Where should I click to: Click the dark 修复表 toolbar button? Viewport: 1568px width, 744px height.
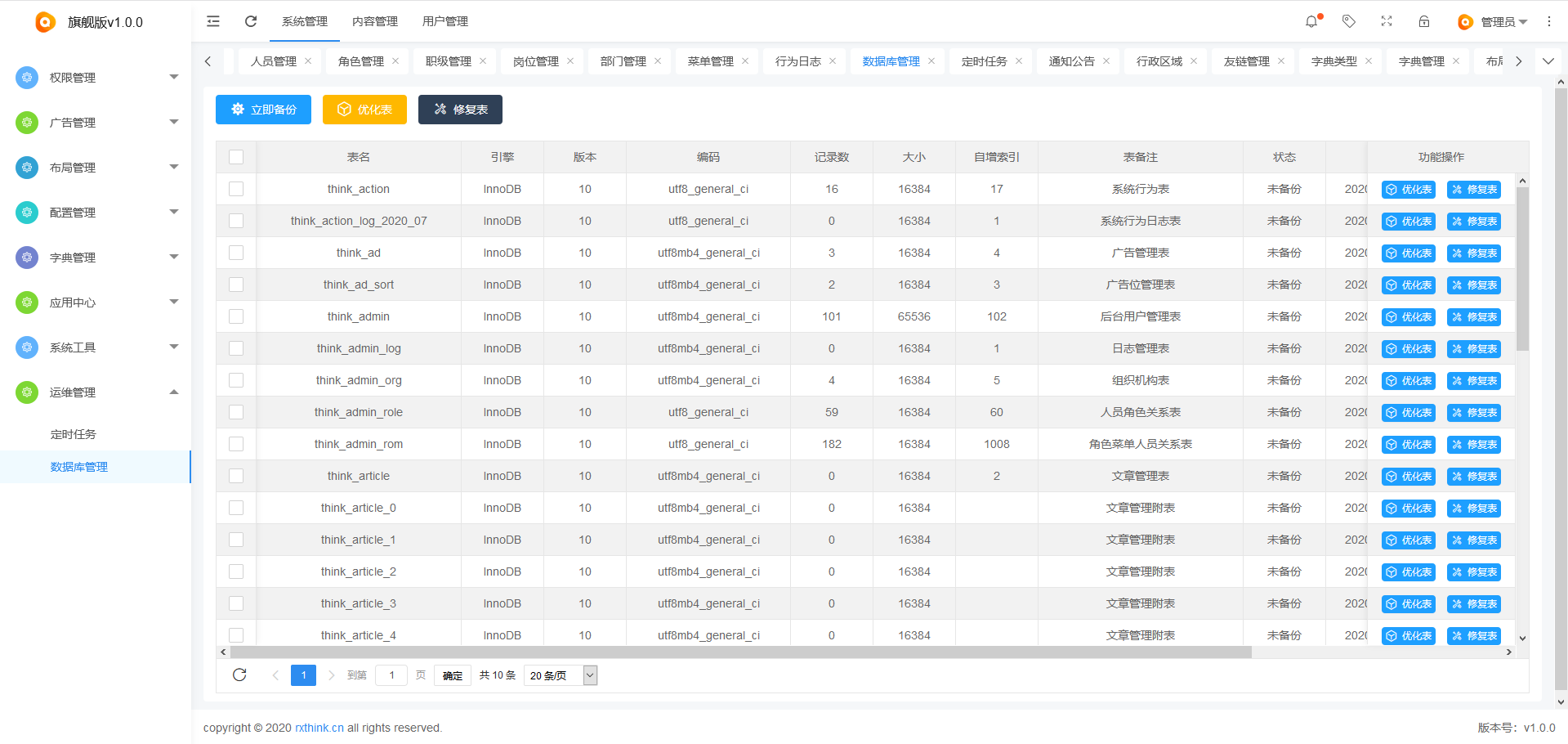460,110
